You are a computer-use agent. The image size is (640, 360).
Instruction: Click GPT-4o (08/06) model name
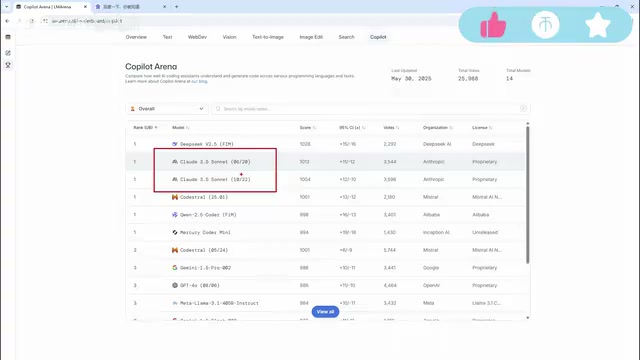(200, 285)
